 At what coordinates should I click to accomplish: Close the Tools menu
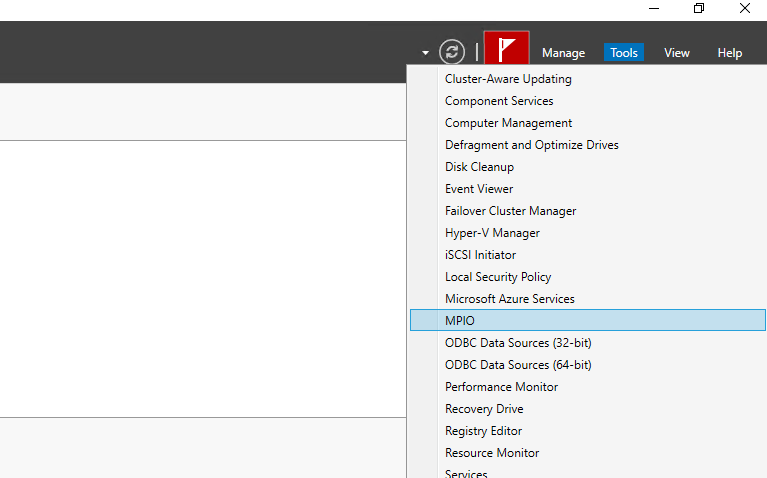tap(623, 53)
